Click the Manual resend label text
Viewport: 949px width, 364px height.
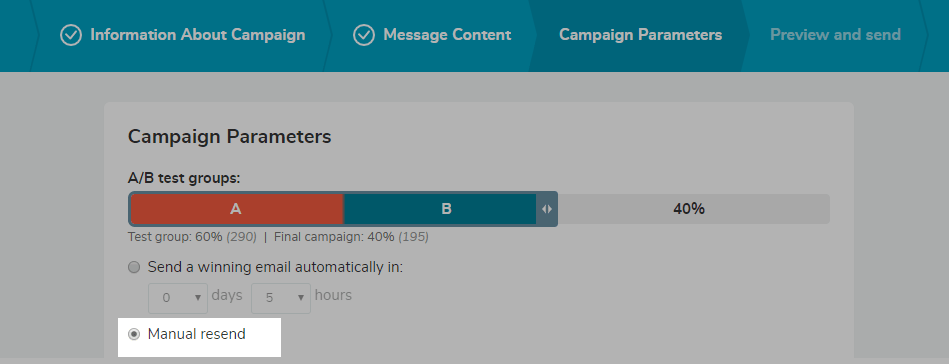click(x=197, y=334)
